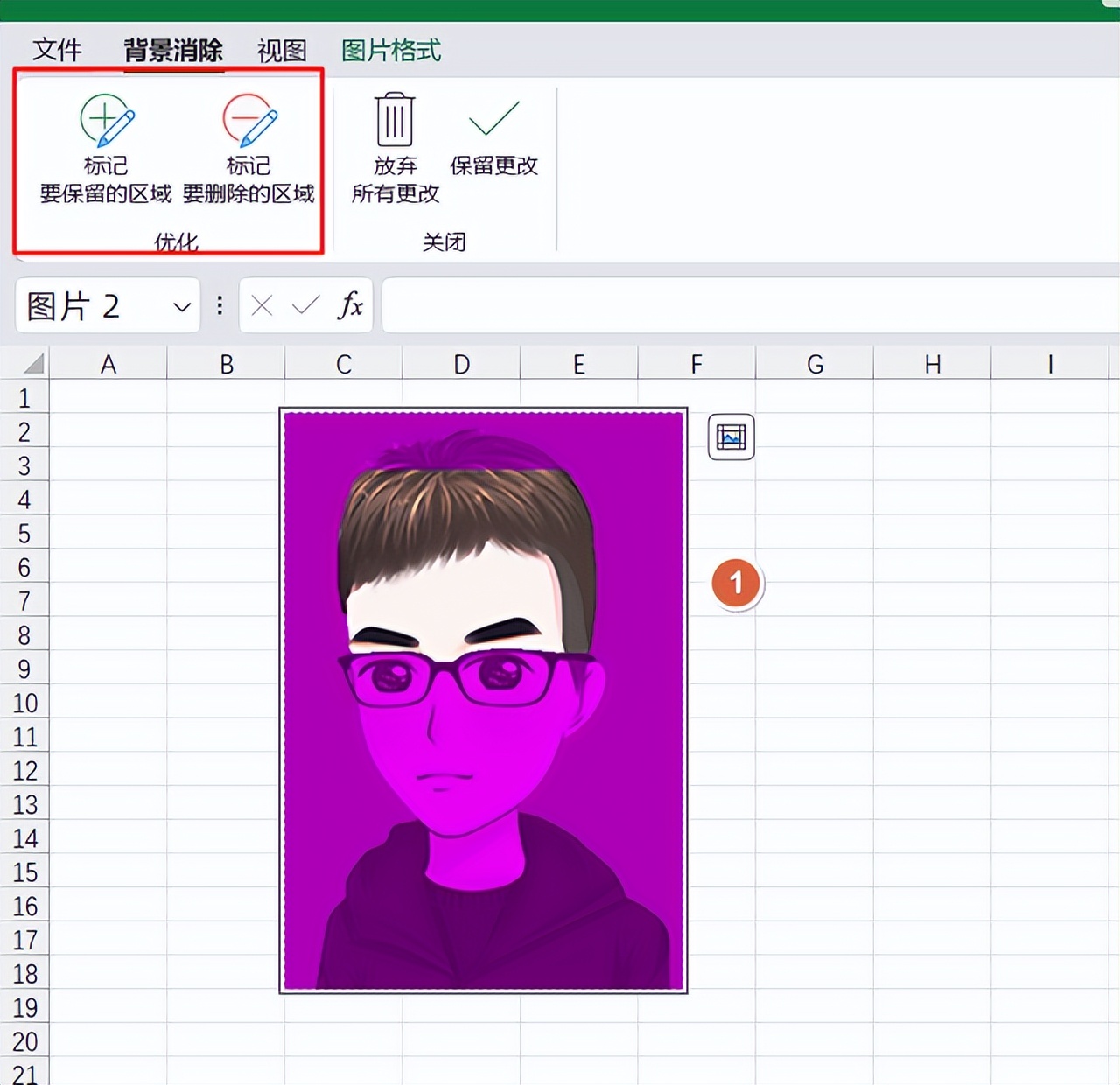The height and width of the screenshot is (1085, 1120).
Task: Select row 2 header
Action: tap(24, 432)
